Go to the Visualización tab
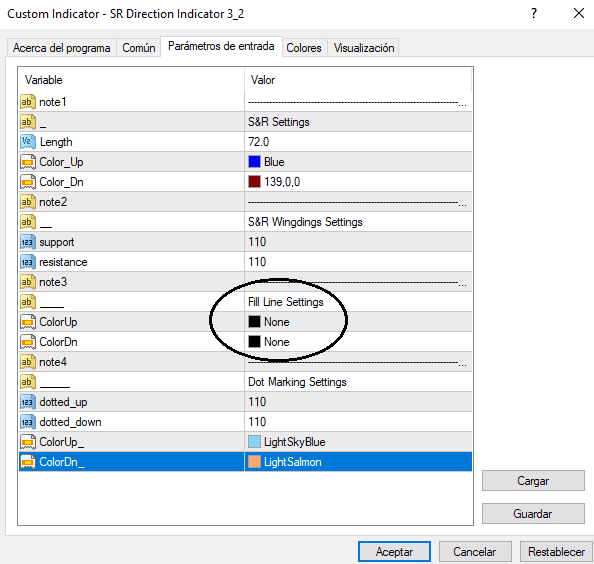The height and width of the screenshot is (564, 594). pyautogui.click(x=364, y=48)
